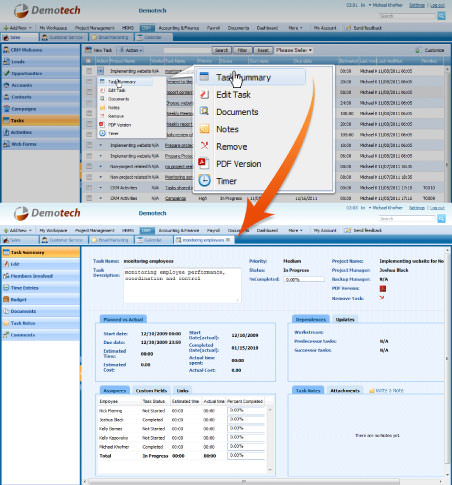Open the Customer Service tab in the upper screenshot
Screen dimensions: 452x485
click(x=63, y=37)
